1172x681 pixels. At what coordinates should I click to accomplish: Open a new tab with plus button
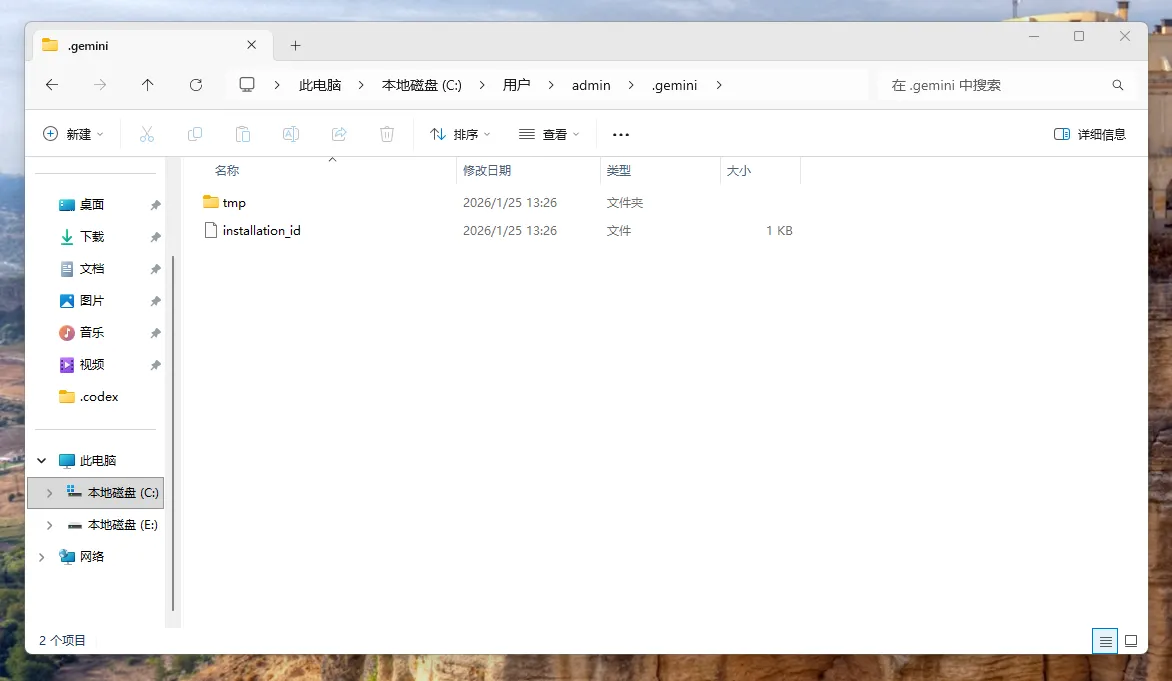click(x=295, y=45)
